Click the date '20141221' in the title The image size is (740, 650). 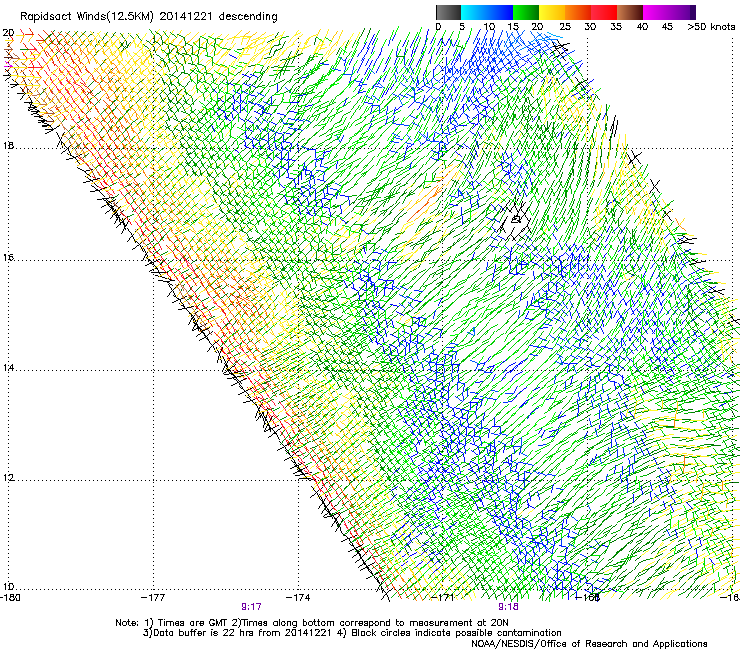(x=186, y=17)
